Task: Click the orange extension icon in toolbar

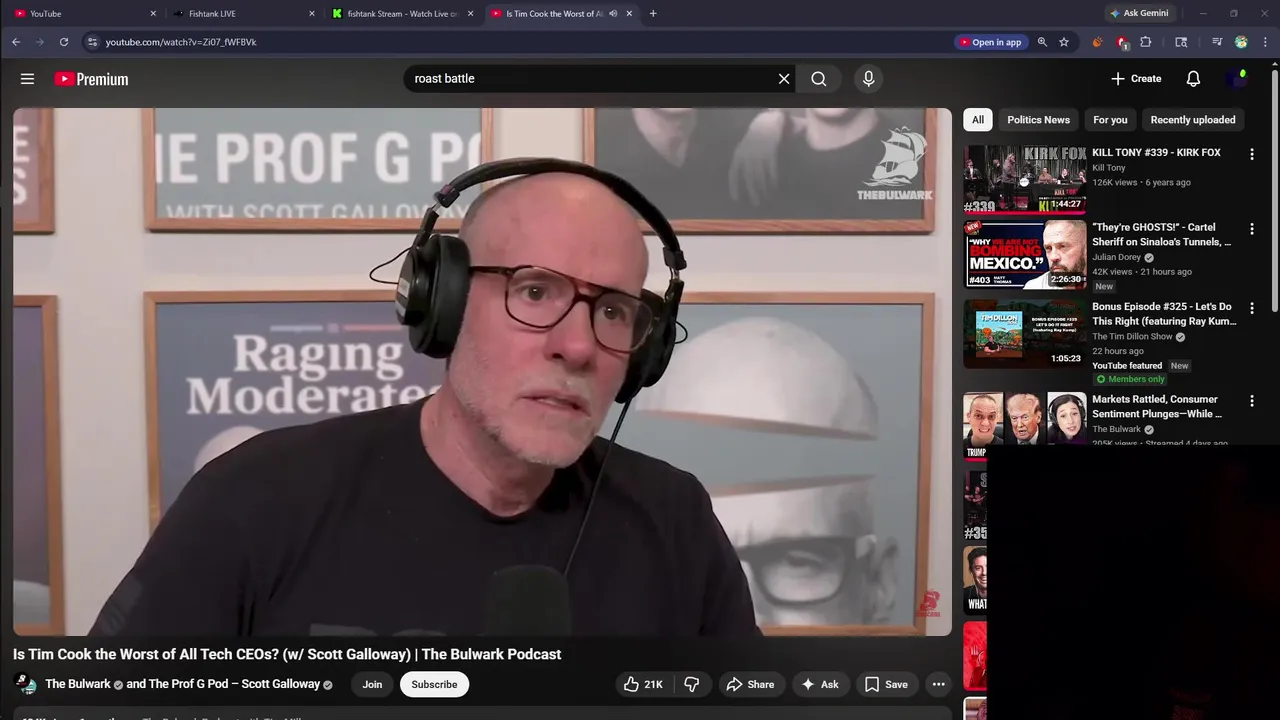Action: [x=1097, y=42]
